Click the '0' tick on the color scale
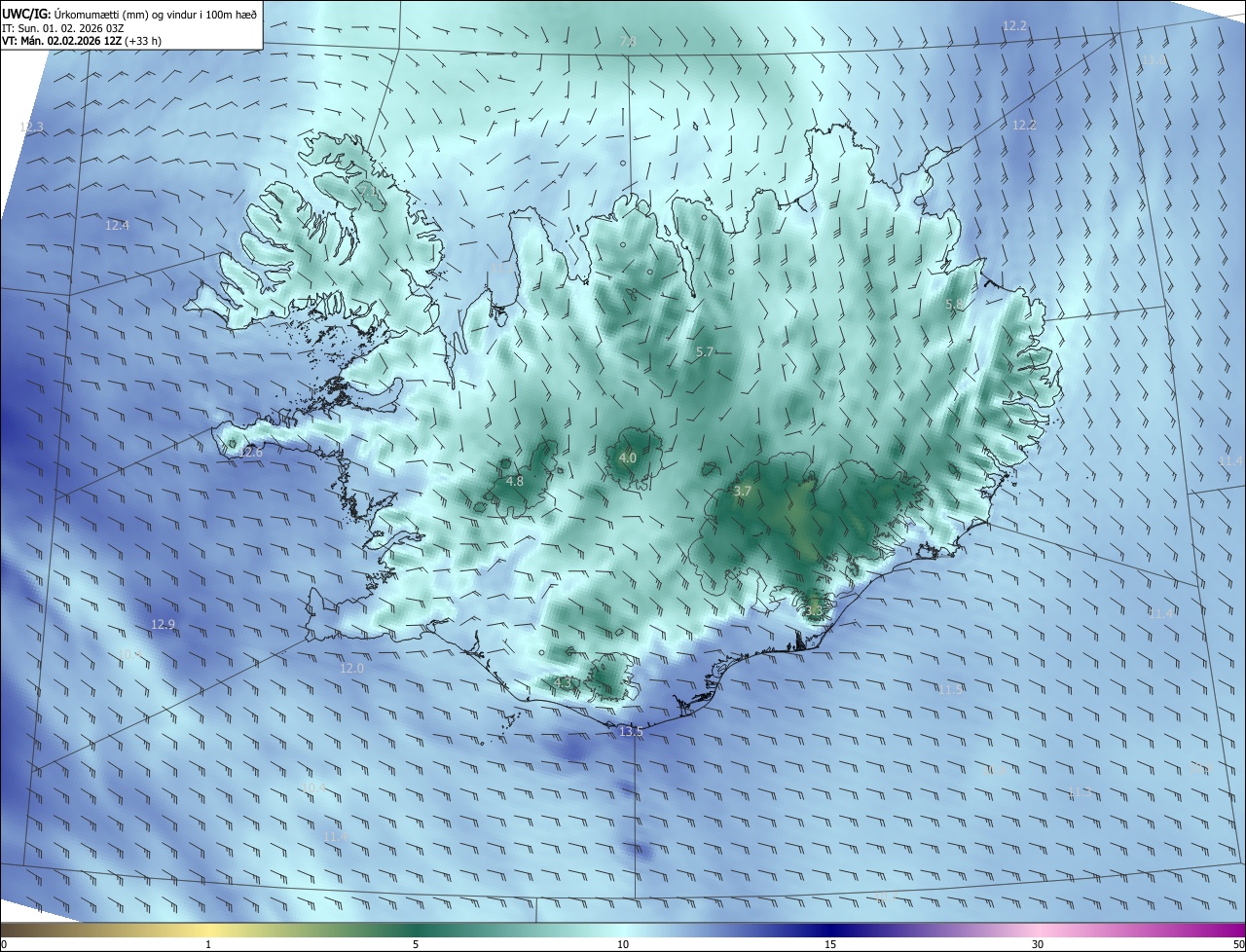1246x952 pixels. pyautogui.click(x=4, y=944)
